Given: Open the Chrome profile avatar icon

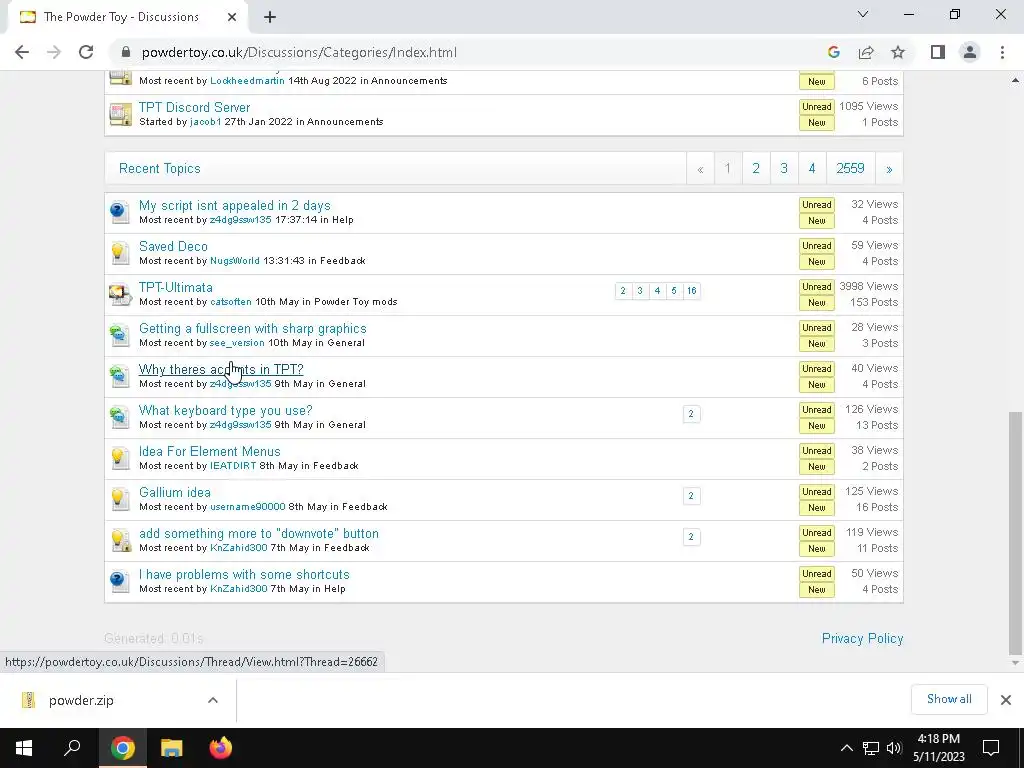Looking at the screenshot, I should click(x=970, y=52).
